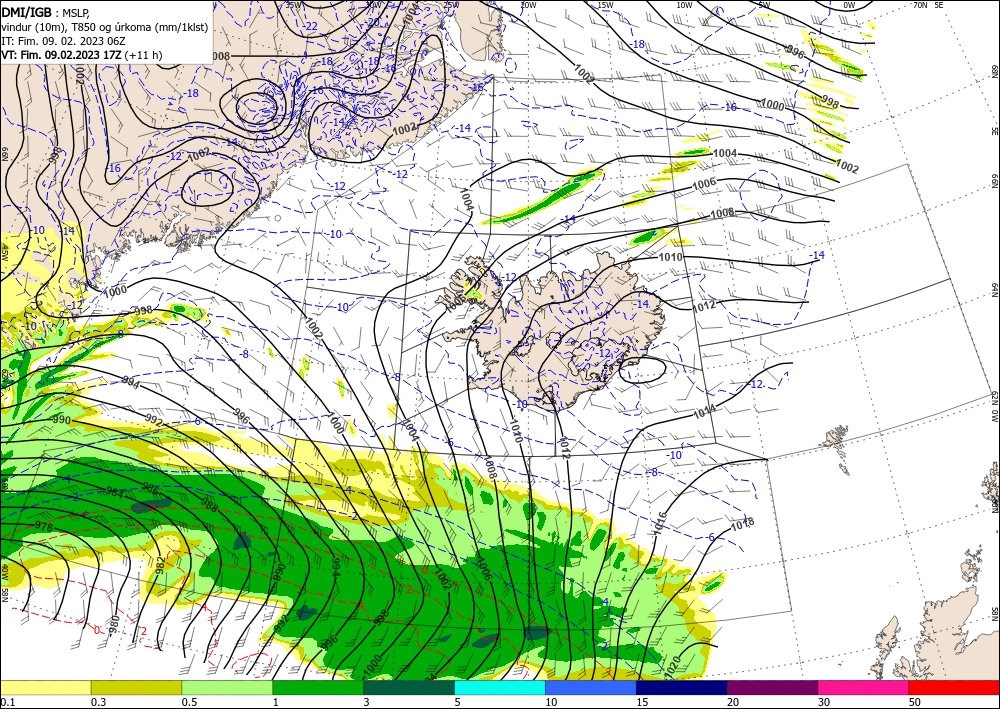Pick the dark green 3–5 mm legend swatch
The height and width of the screenshot is (709, 1000).
point(409,687)
